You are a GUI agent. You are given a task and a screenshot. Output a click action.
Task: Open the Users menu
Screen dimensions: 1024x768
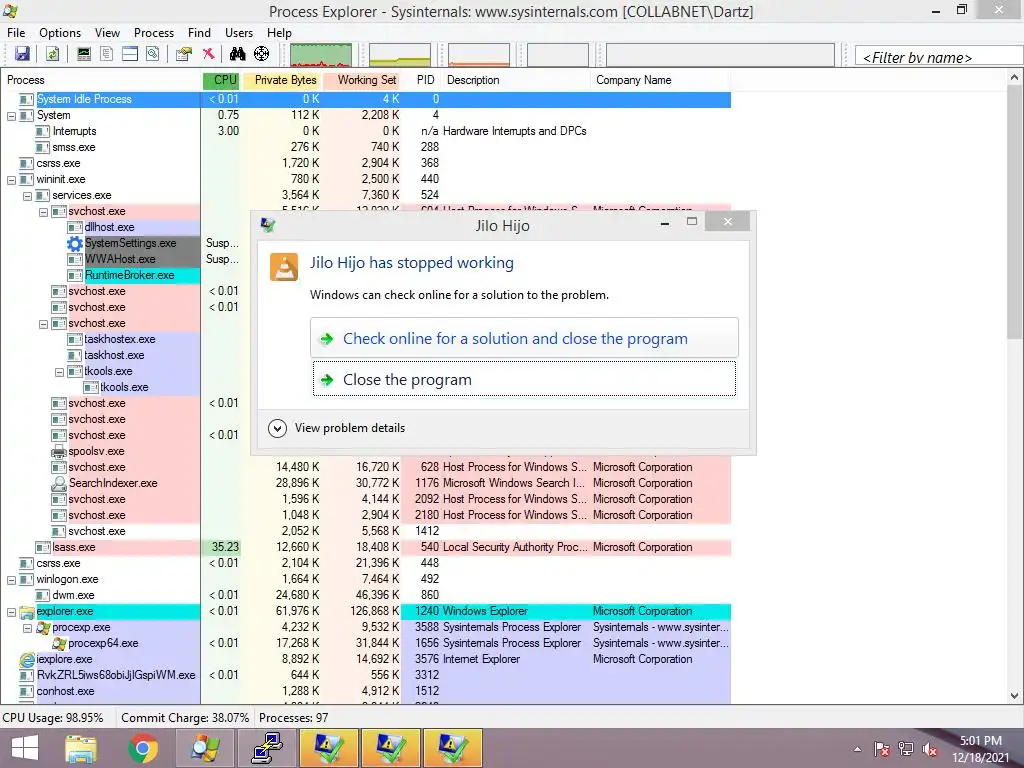tap(239, 33)
